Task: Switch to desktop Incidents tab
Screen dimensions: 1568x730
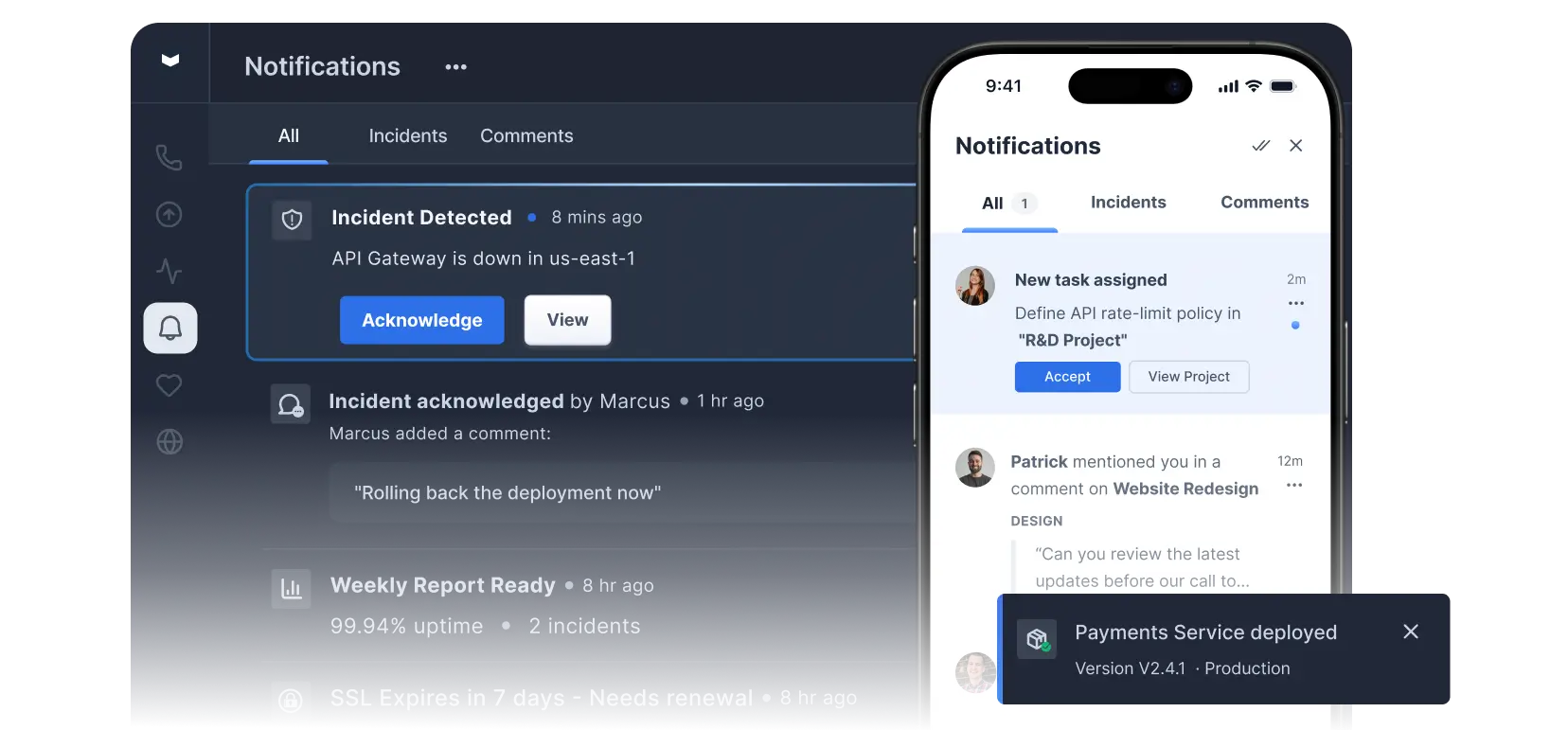Action: pos(408,136)
